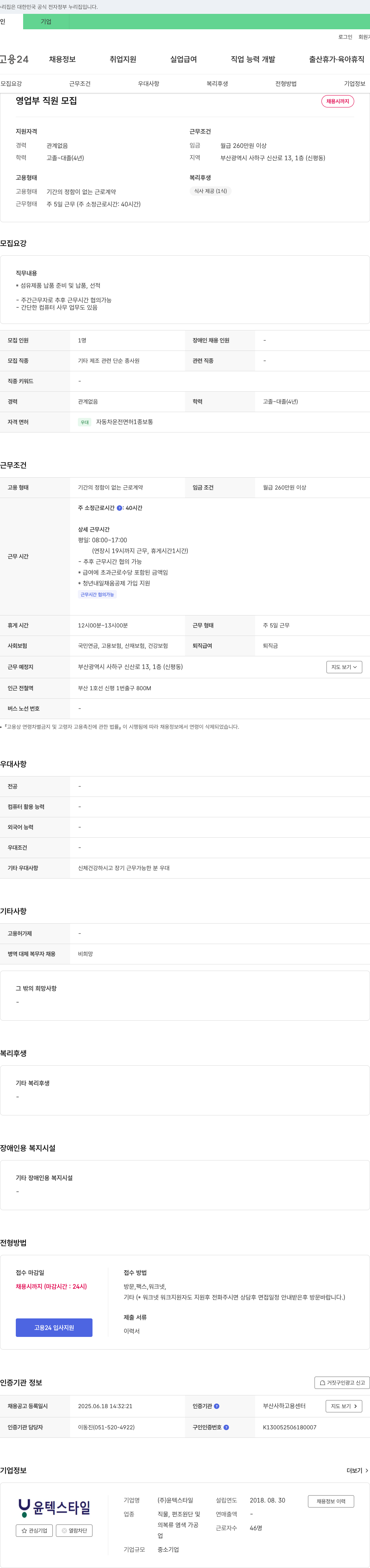The width and height of the screenshot is (370, 1568).
Task: Open the 취업지원 menu
Action: [123, 59]
